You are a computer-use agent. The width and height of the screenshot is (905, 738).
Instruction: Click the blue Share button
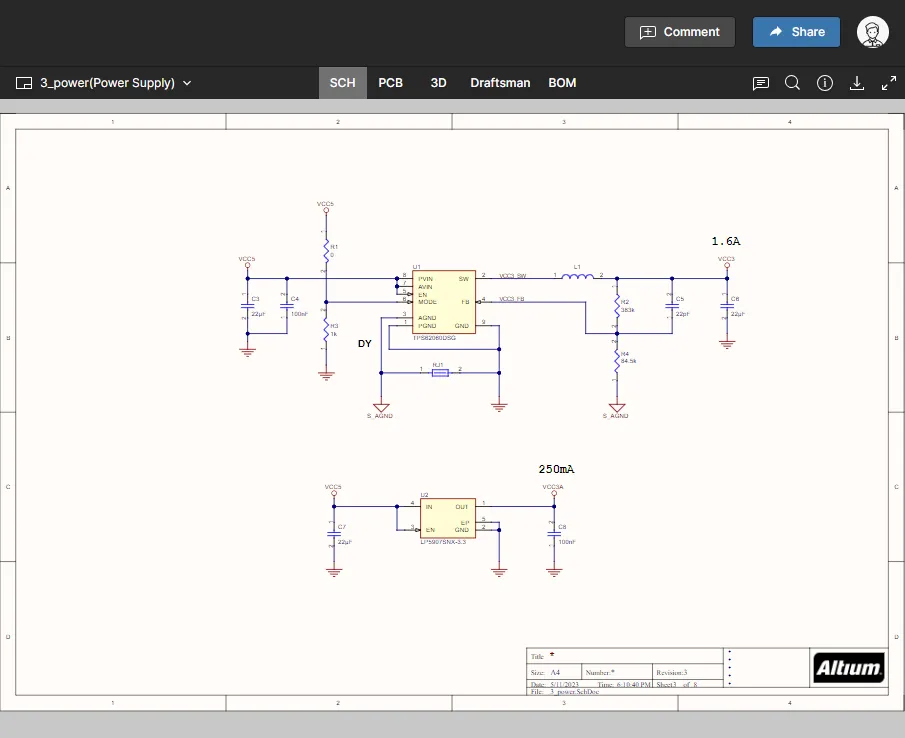click(x=796, y=32)
